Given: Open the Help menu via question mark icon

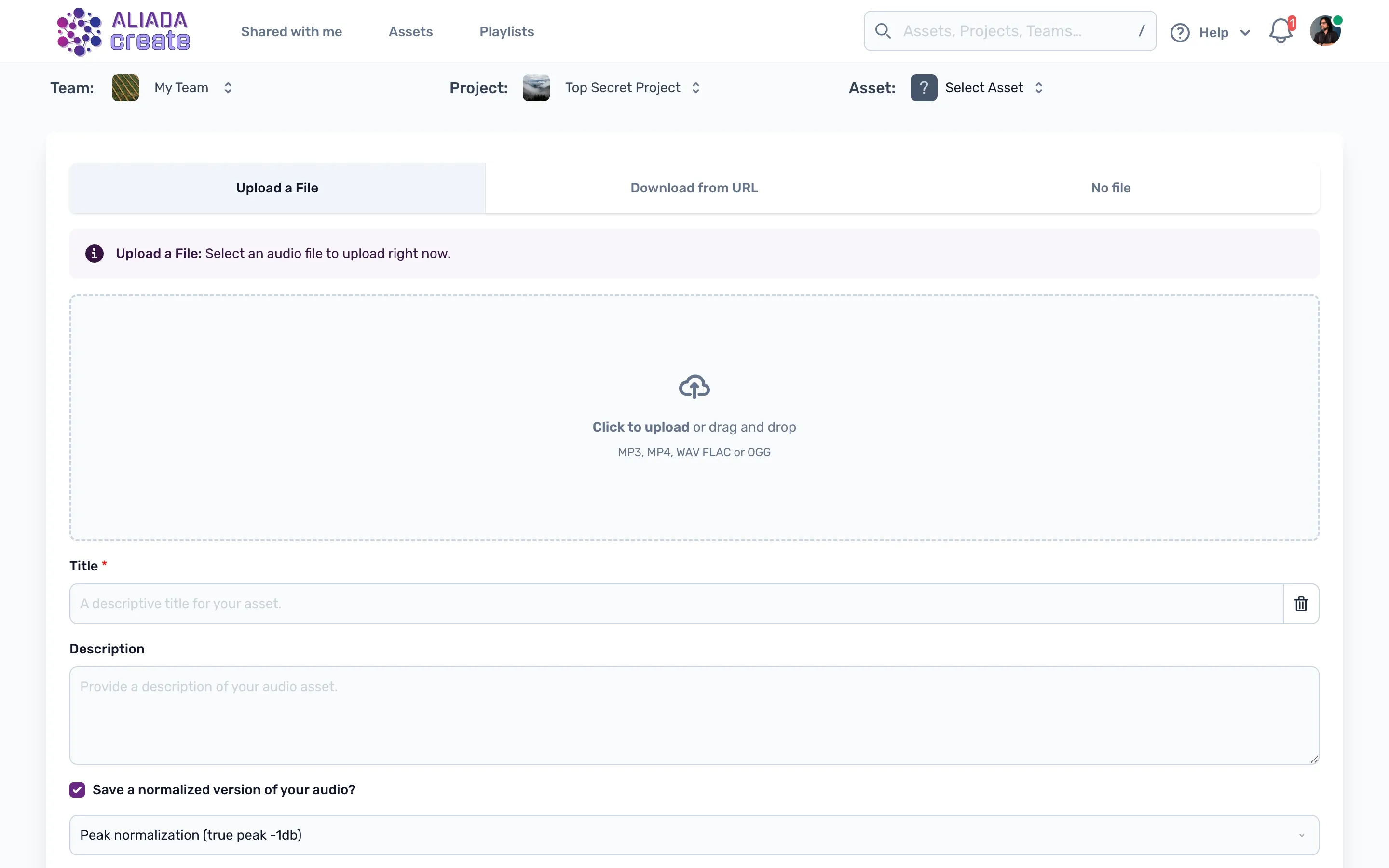Looking at the screenshot, I should [x=1180, y=31].
